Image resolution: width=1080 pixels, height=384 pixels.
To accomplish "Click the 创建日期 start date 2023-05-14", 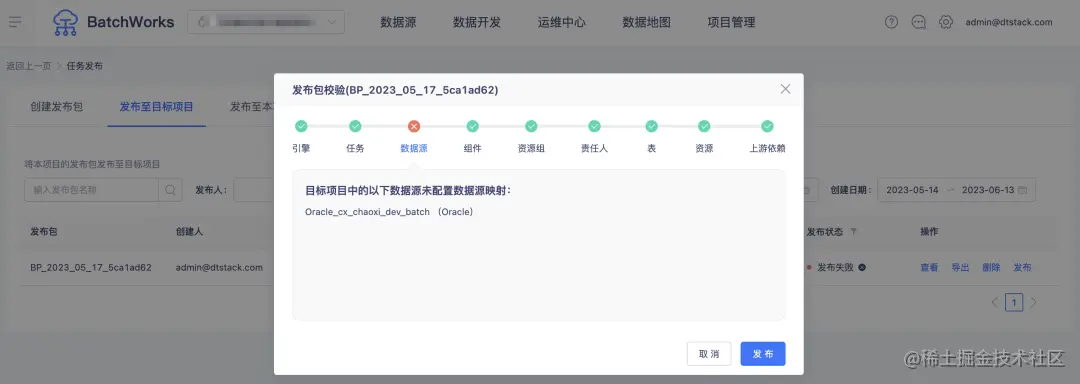I will pyautogui.click(x=912, y=190).
